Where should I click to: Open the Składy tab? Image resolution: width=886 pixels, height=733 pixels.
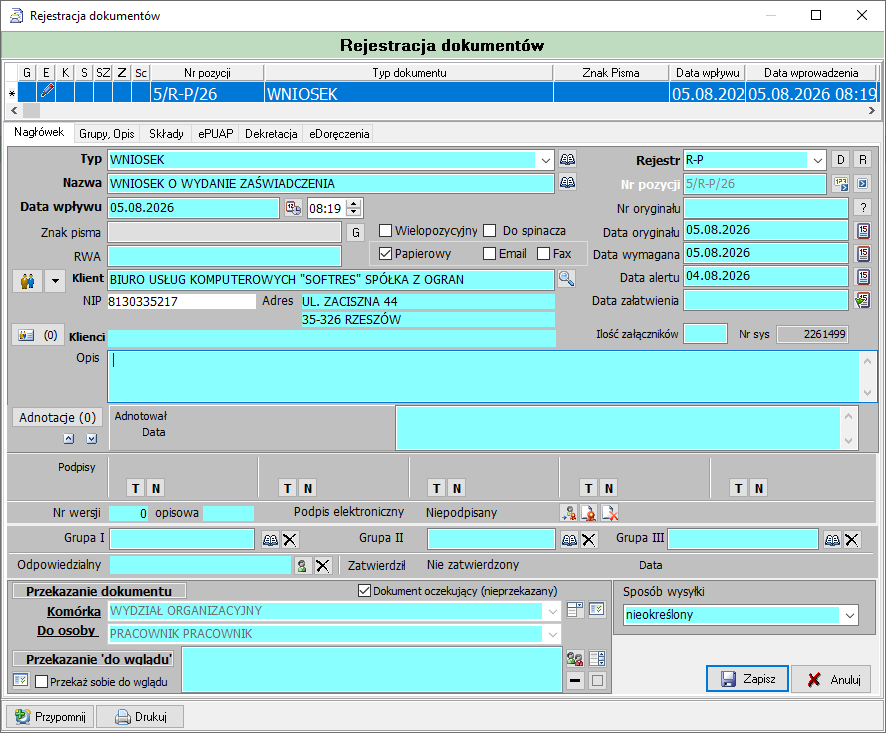click(x=166, y=134)
